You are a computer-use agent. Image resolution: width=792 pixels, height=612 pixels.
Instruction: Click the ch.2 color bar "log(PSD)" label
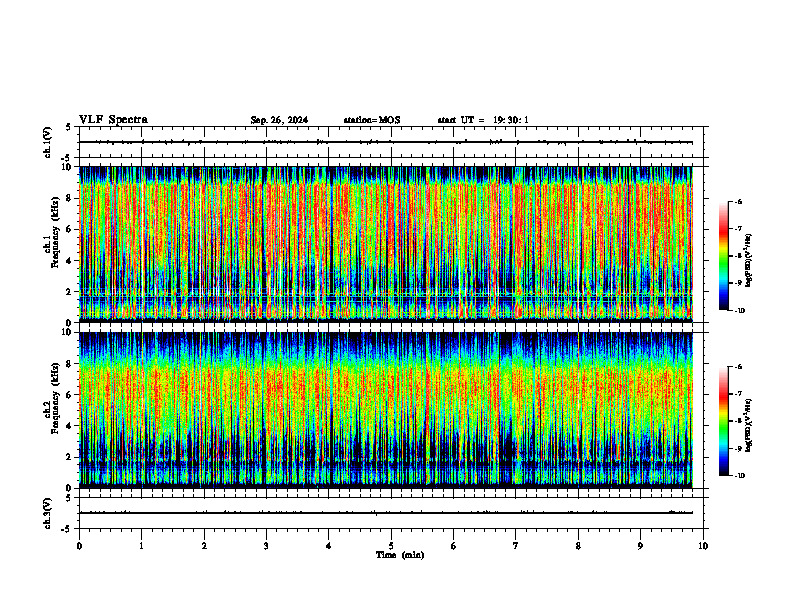pyautogui.click(x=749, y=425)
